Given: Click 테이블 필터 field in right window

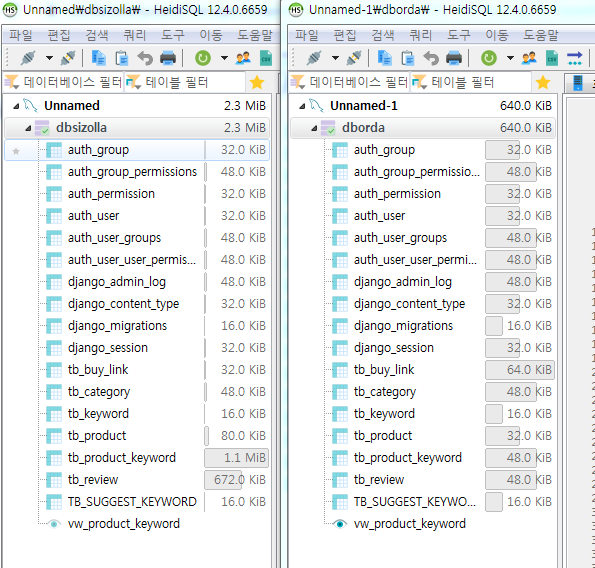Looking at the screenshot, I should (471, 82).
